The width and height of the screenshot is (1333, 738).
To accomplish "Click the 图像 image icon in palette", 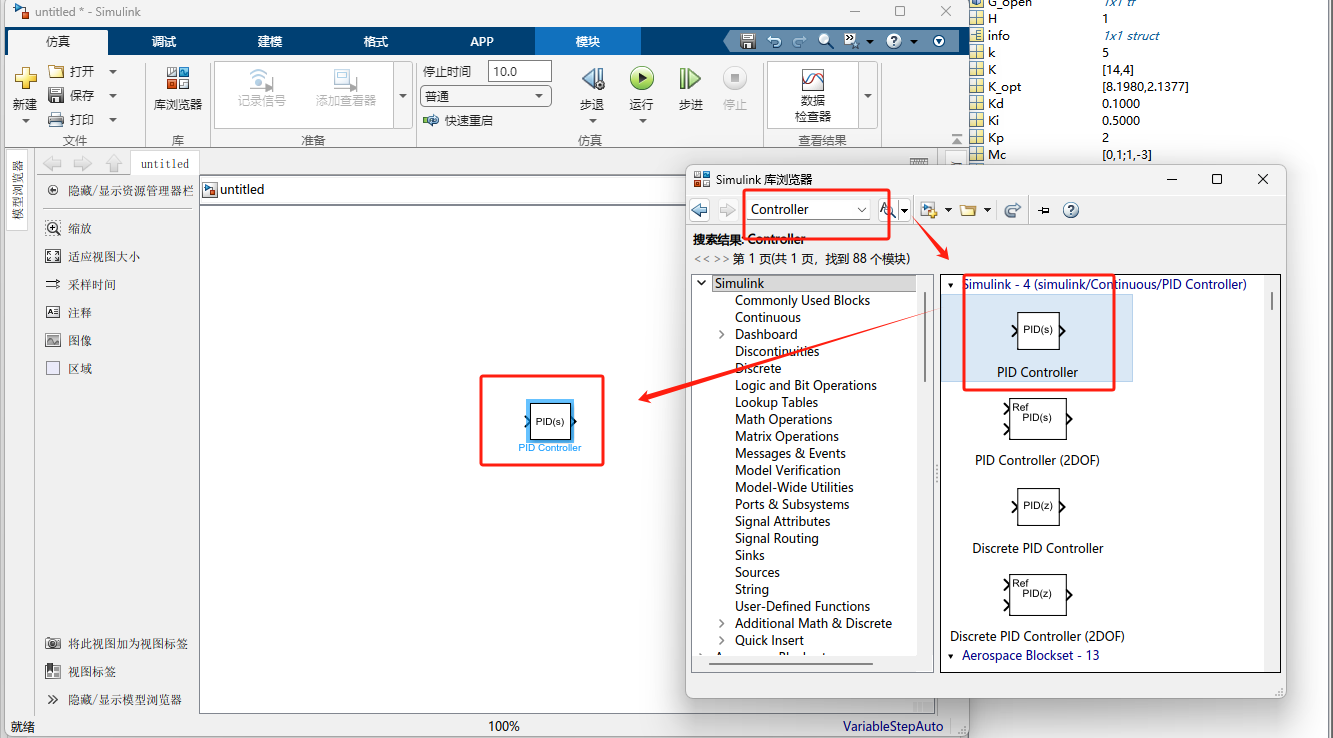I will pyautogui.click(x=53, y=340).
